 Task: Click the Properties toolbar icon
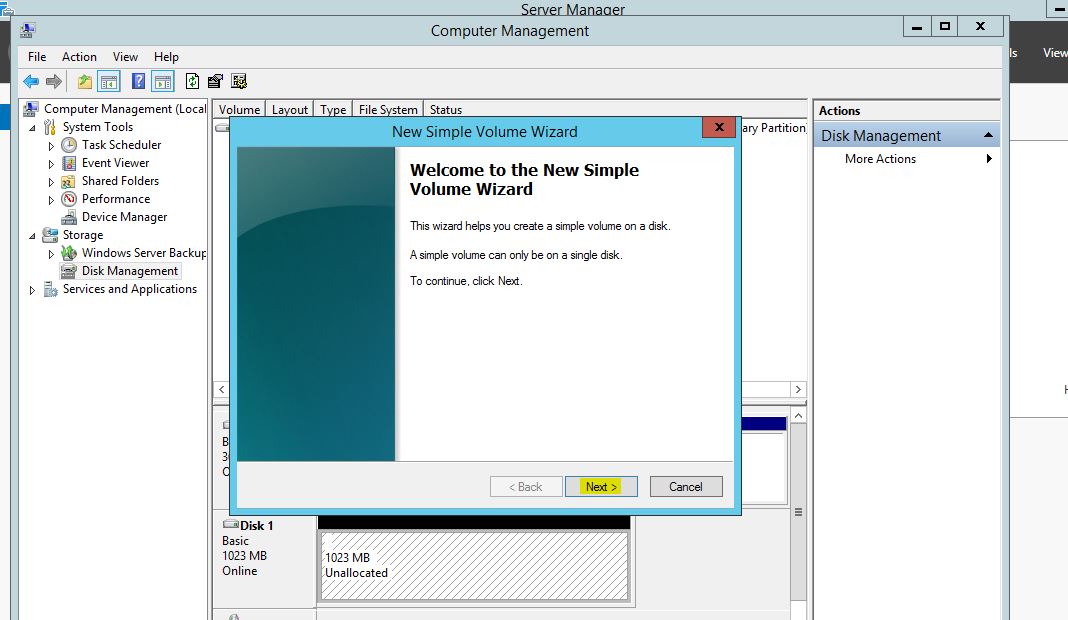(215, 82)
